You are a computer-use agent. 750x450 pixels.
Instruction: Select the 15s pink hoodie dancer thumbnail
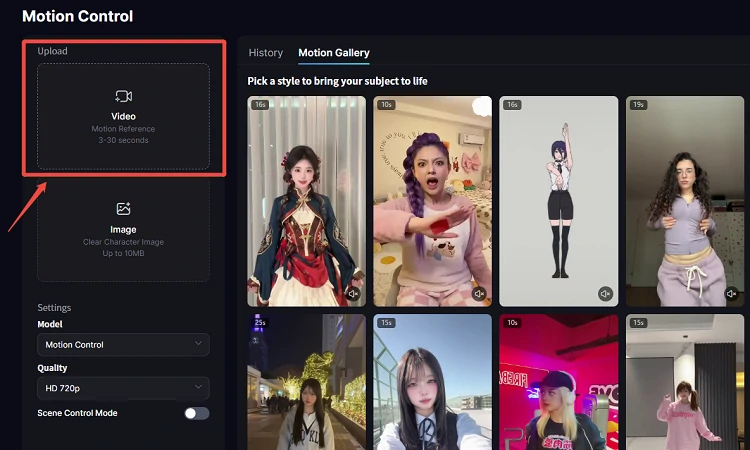(x=685, y=382)
